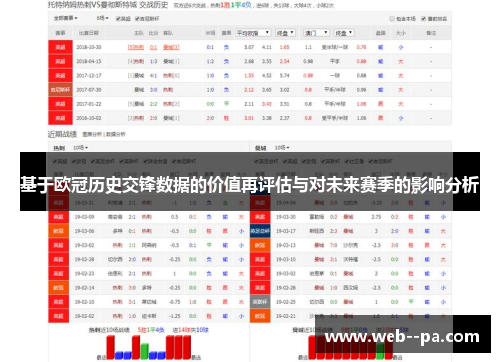Screen dimensions: 500x362
Task: Click the odds value 5.74 on the 2017-12-17 row
Action: click(284, 76)
